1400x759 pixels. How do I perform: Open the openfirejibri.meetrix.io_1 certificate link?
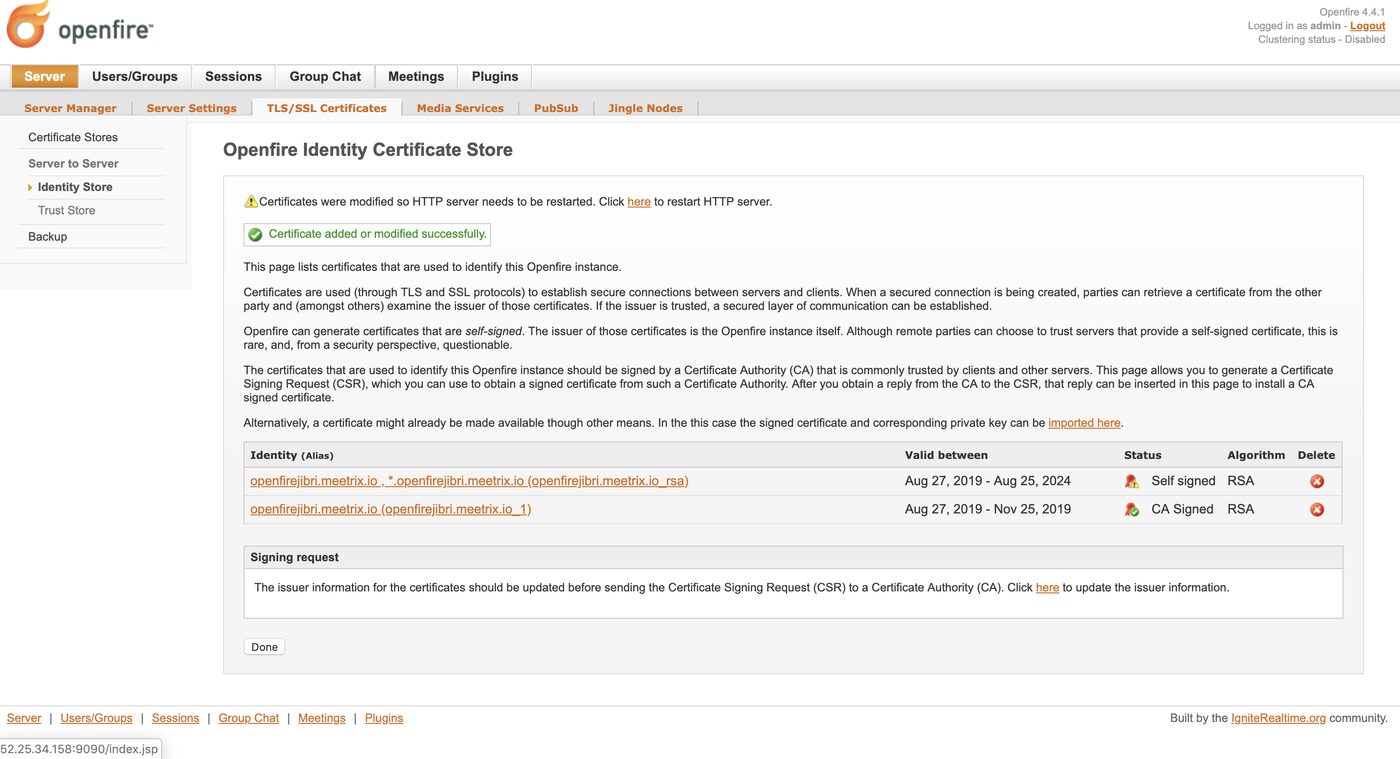click(390, 509)
